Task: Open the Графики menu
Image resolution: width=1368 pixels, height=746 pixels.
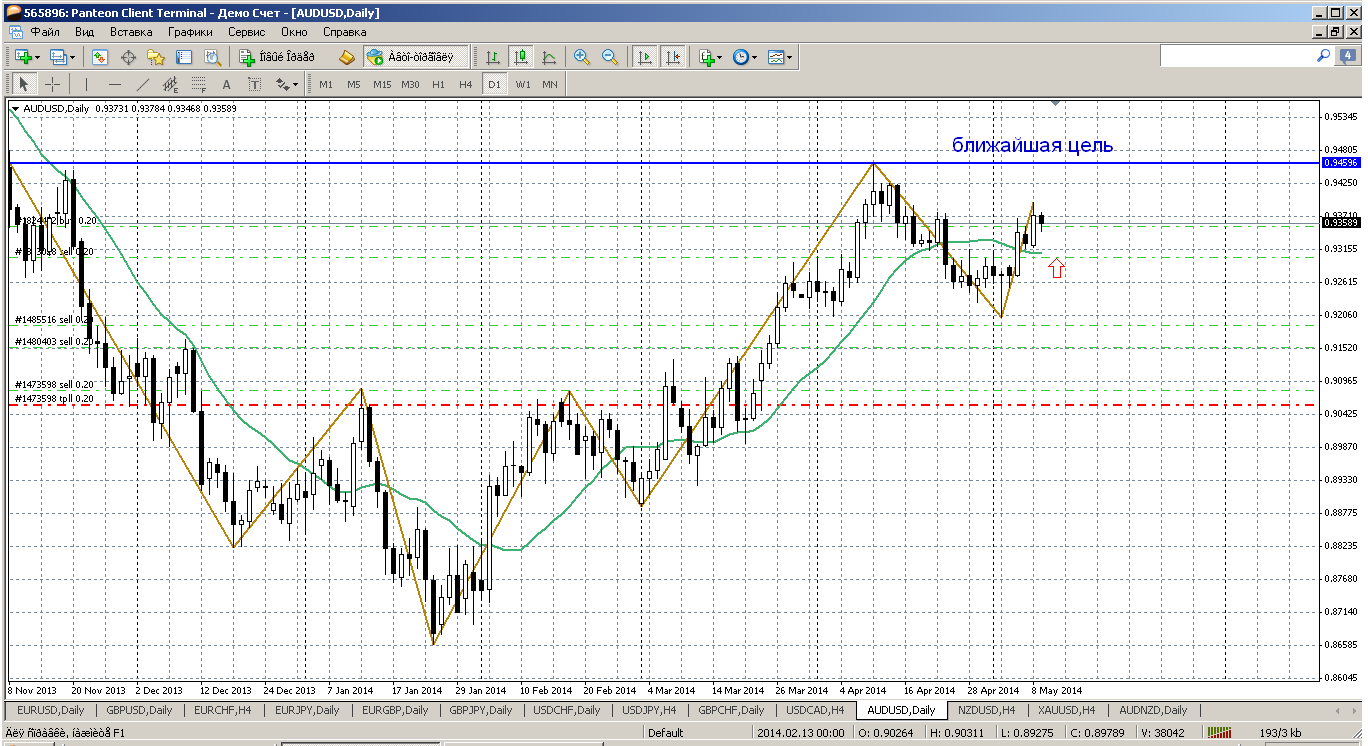Action: pyautogui.click(x=190, y=32)
